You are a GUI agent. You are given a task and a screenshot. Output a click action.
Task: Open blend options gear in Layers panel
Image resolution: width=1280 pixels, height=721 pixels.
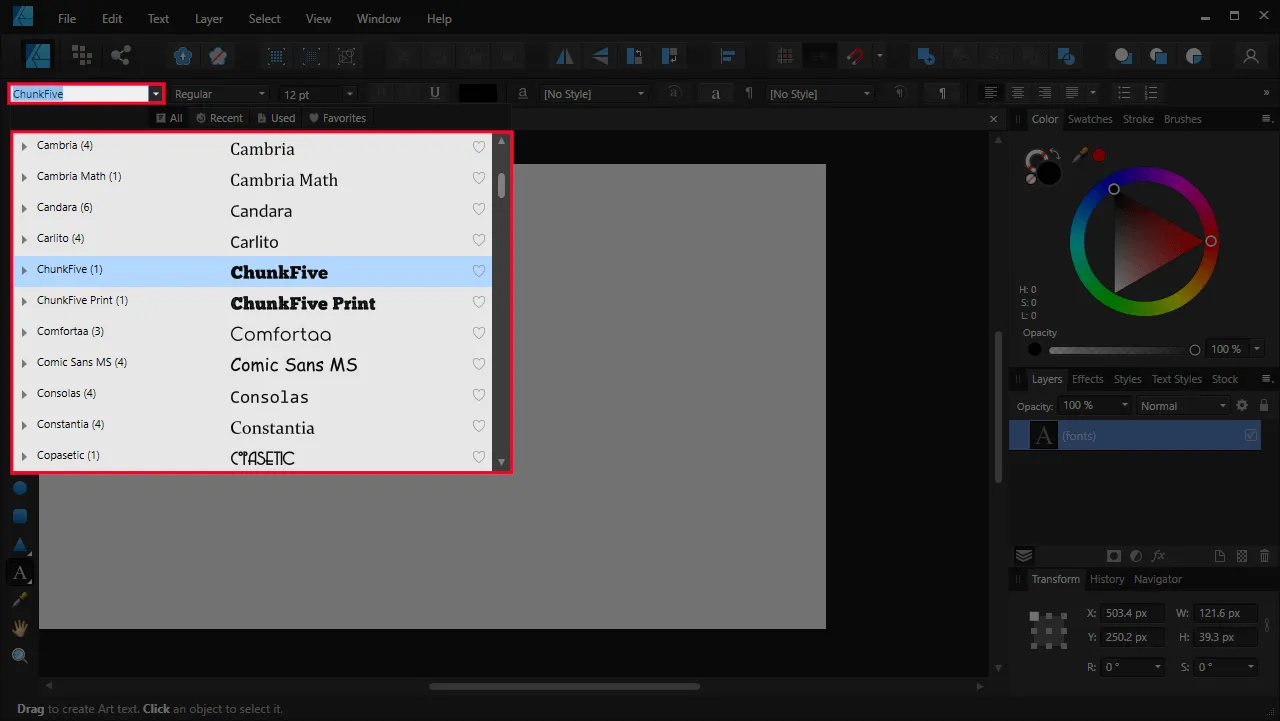[1242, 405]
